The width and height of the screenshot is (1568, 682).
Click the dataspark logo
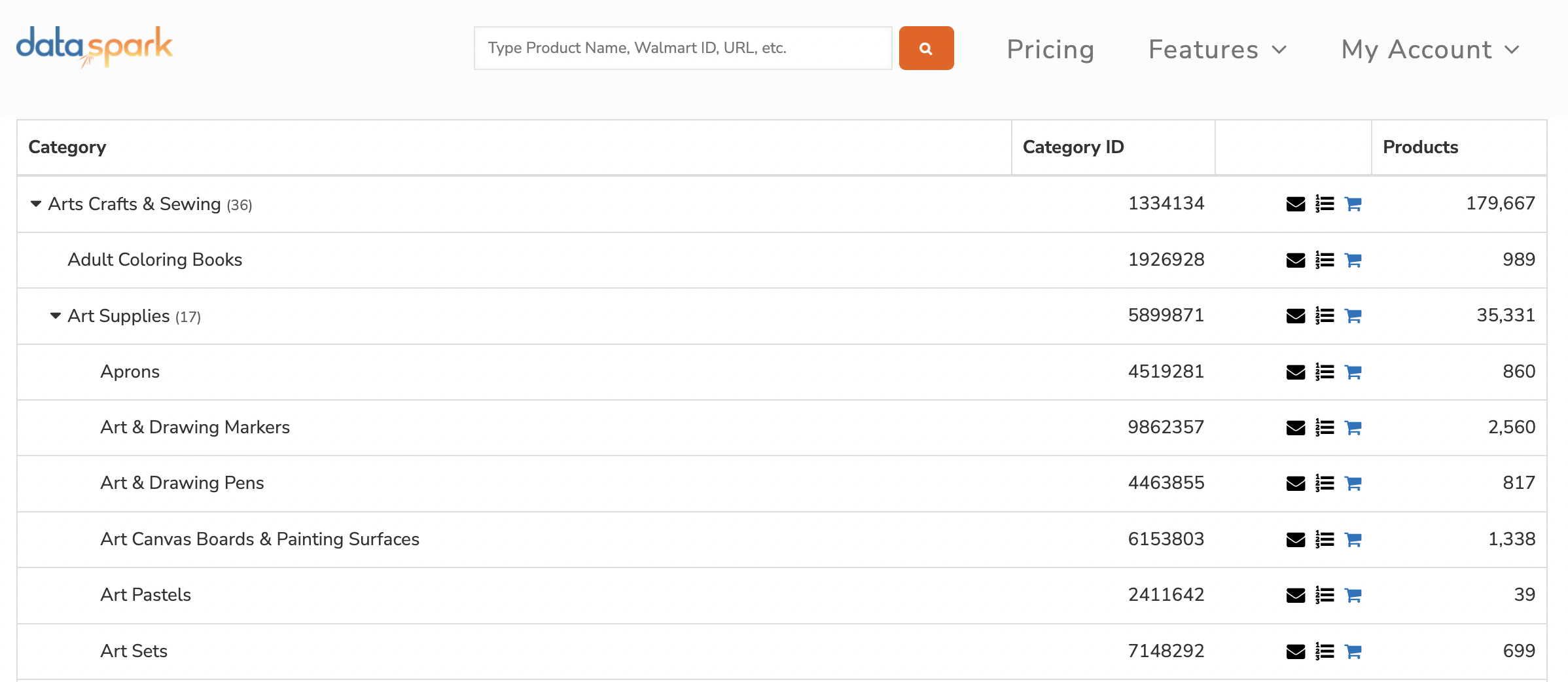tap(95, 47)
